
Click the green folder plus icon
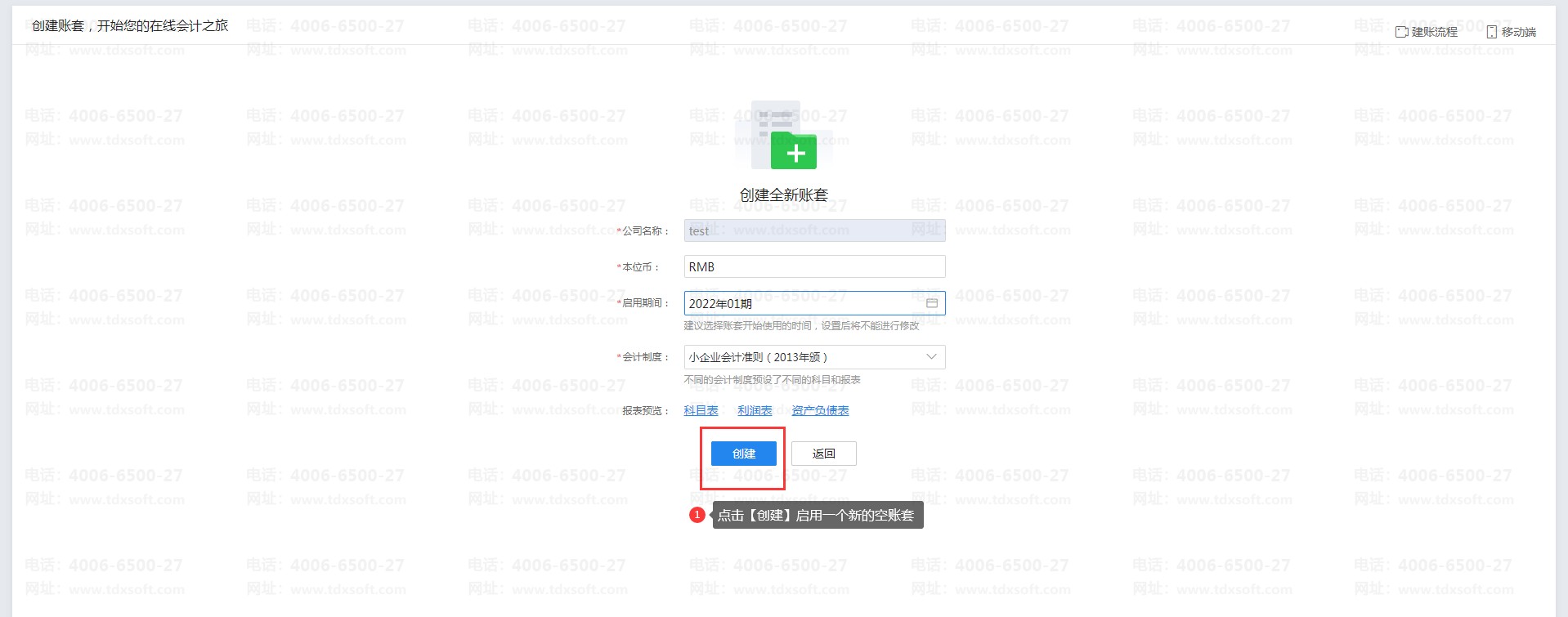(x=793, y=151)
